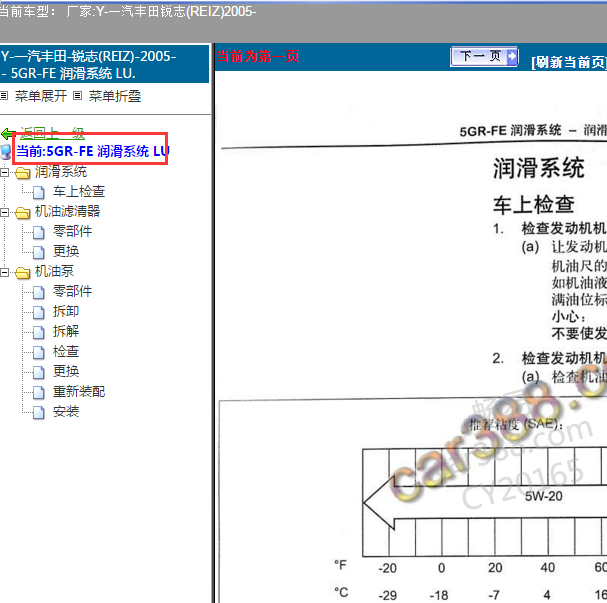Click the 当前为第一页 status text

[x=257, y=57]
